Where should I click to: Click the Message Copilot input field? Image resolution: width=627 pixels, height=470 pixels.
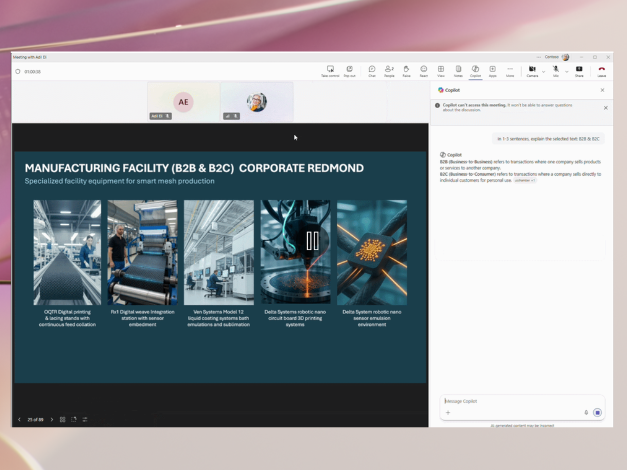pos(522,401)
